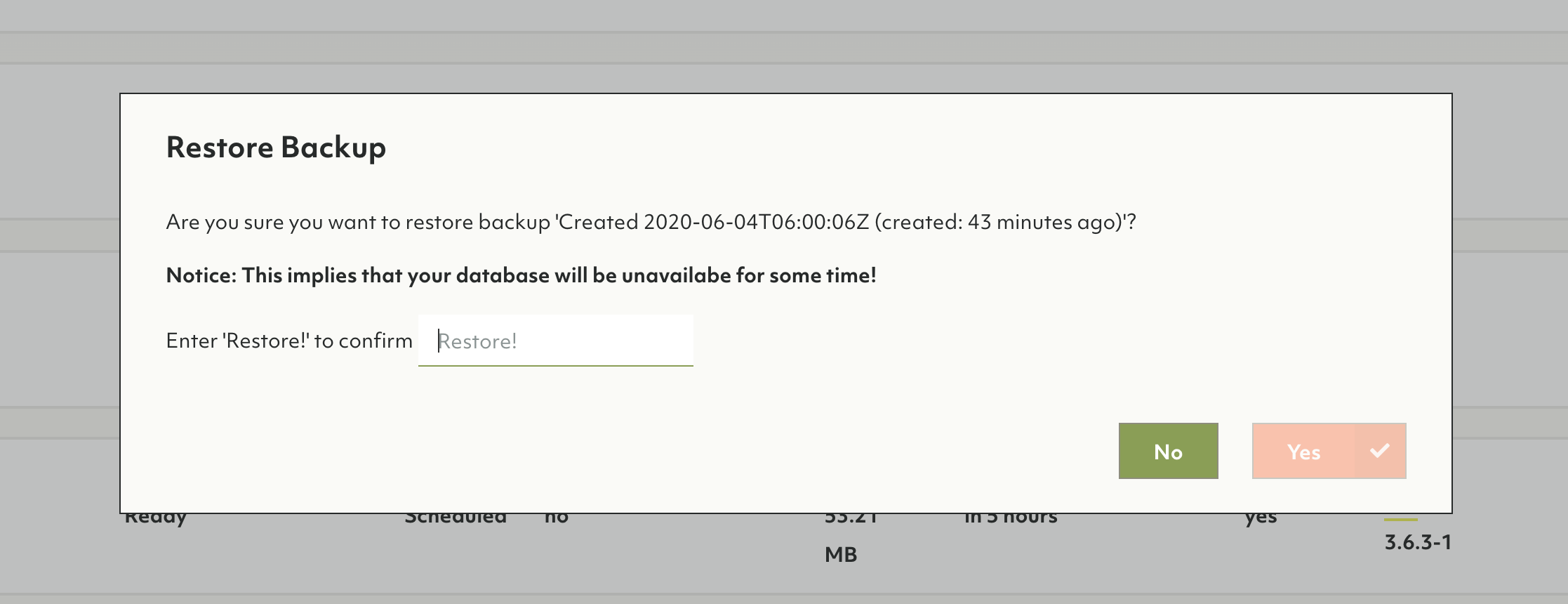Click the '43 minutes ago' text
1568x604 pixels.
tap(1044, 223)
